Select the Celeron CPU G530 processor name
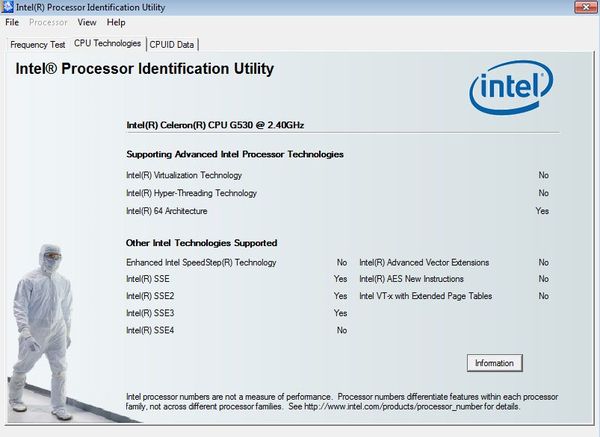This screenshot has height=437, width=600. tap(215, 125)
